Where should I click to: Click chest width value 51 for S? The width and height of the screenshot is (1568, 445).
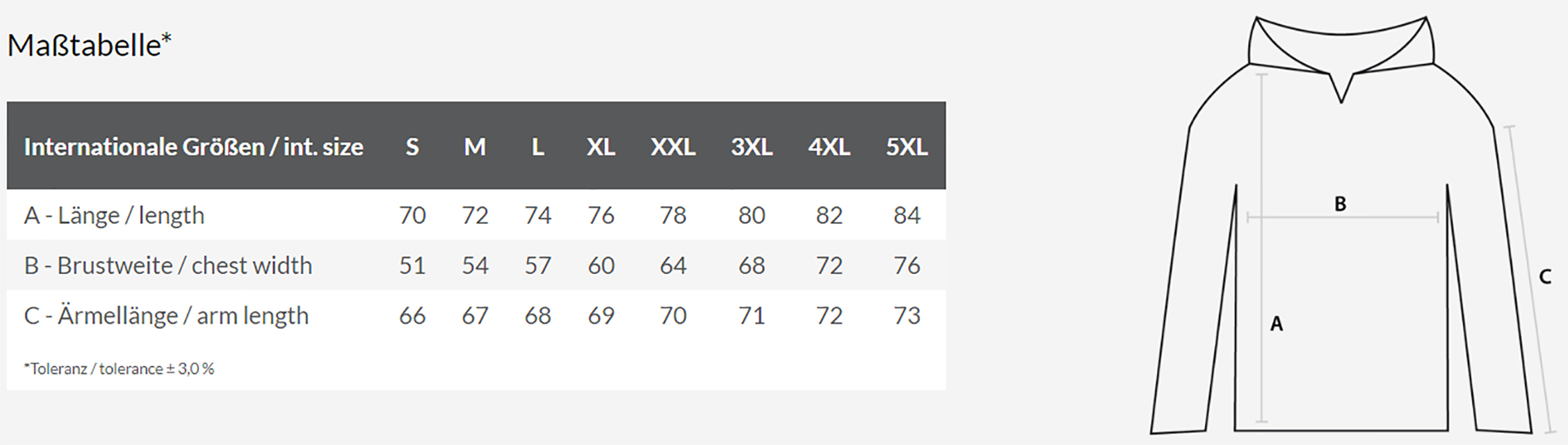412,266
